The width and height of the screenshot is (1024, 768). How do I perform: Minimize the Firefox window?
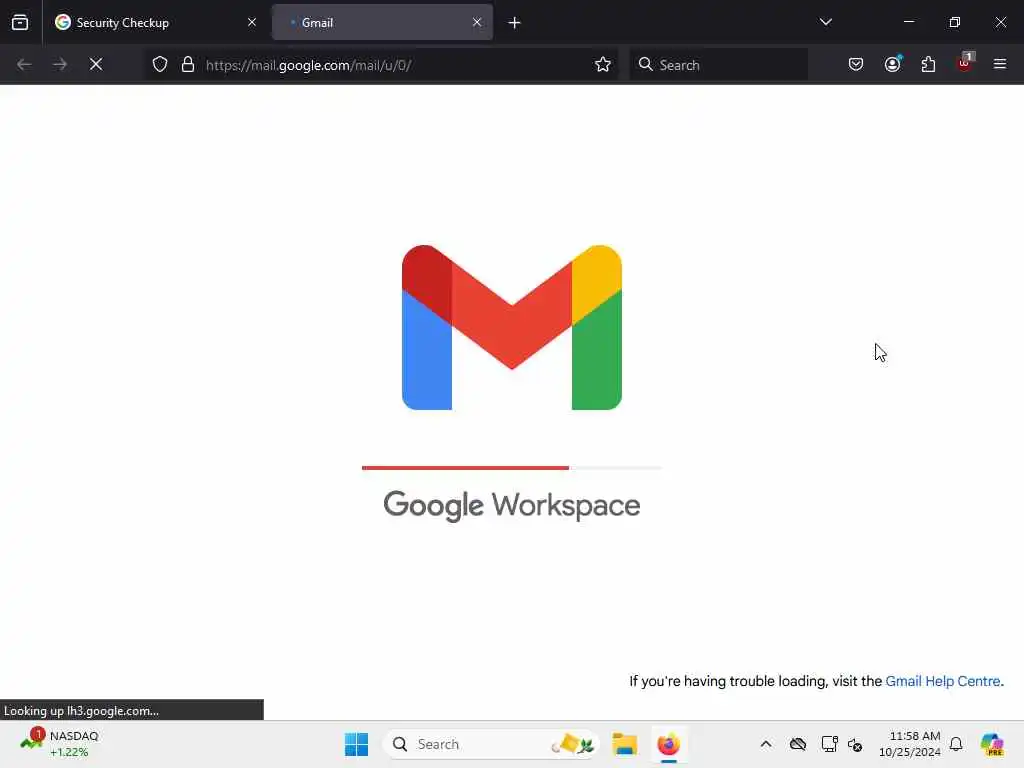pos(909,22)
